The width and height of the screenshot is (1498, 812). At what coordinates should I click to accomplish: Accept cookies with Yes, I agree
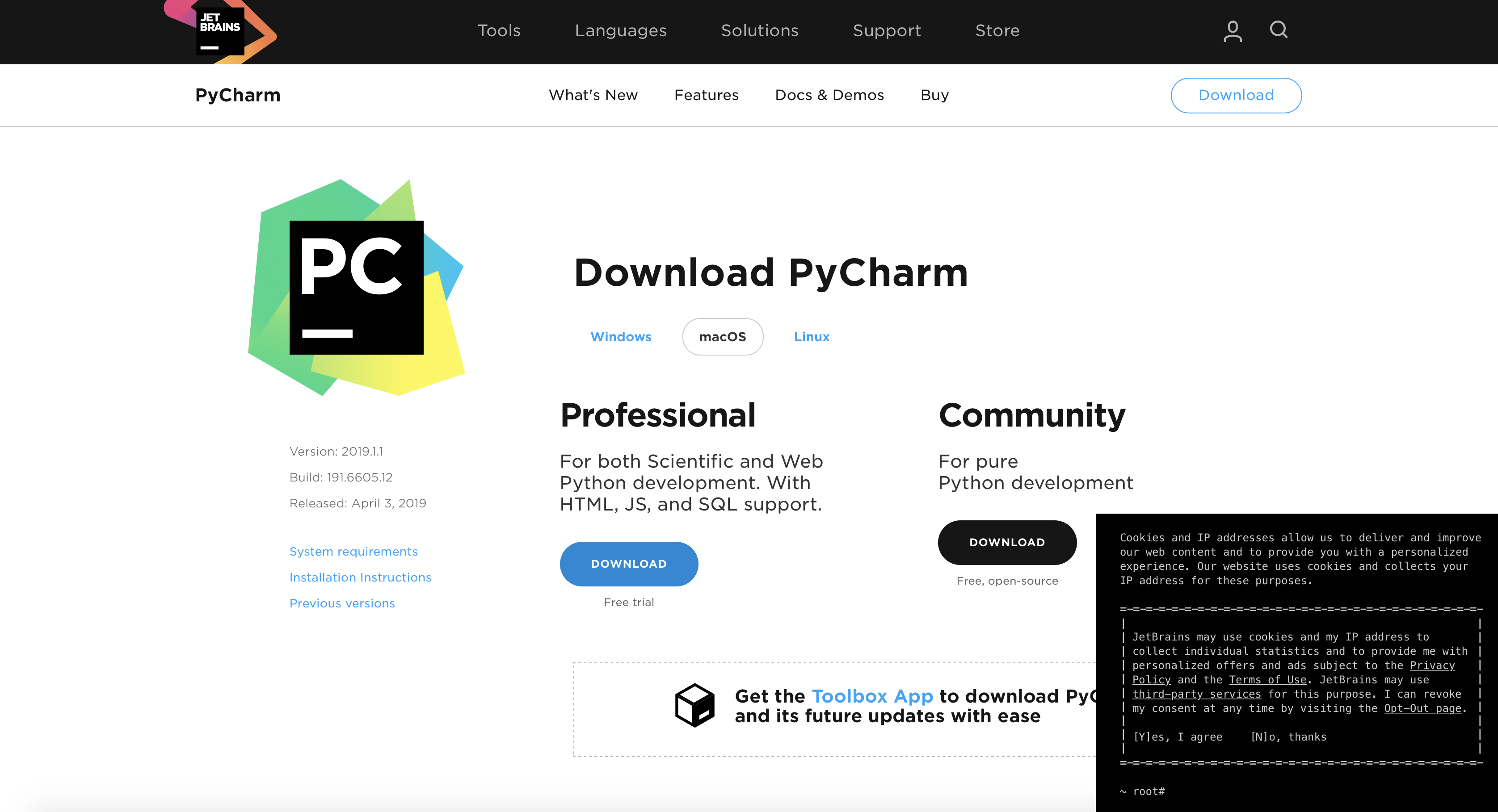1178,737
